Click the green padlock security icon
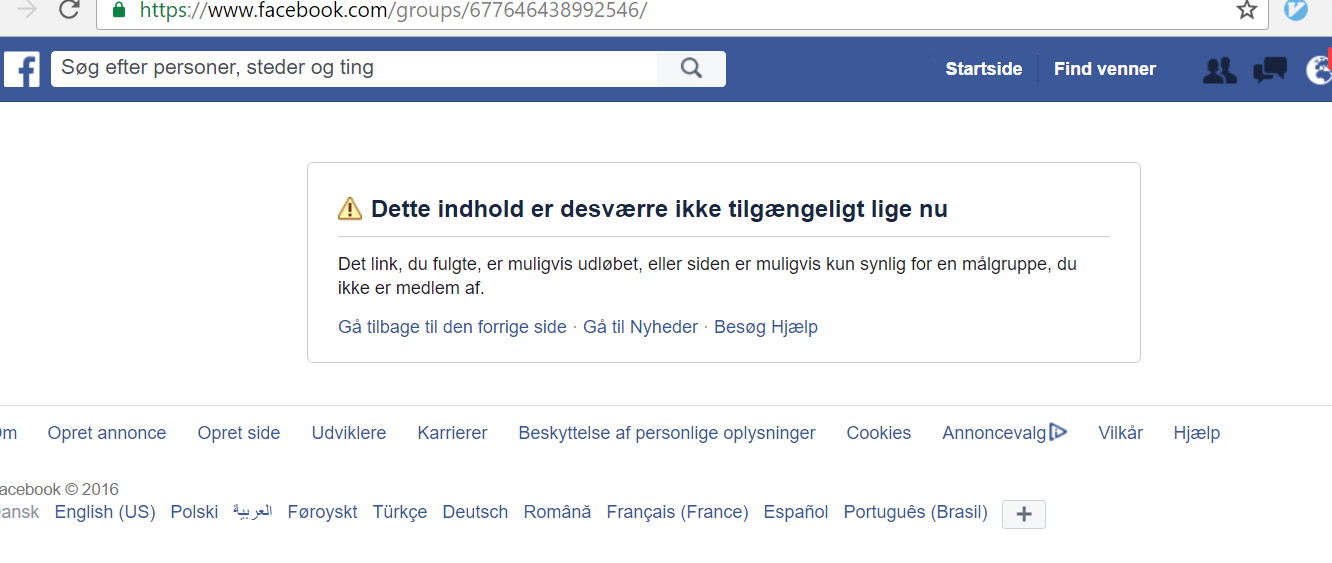 (x=119, y=10)
